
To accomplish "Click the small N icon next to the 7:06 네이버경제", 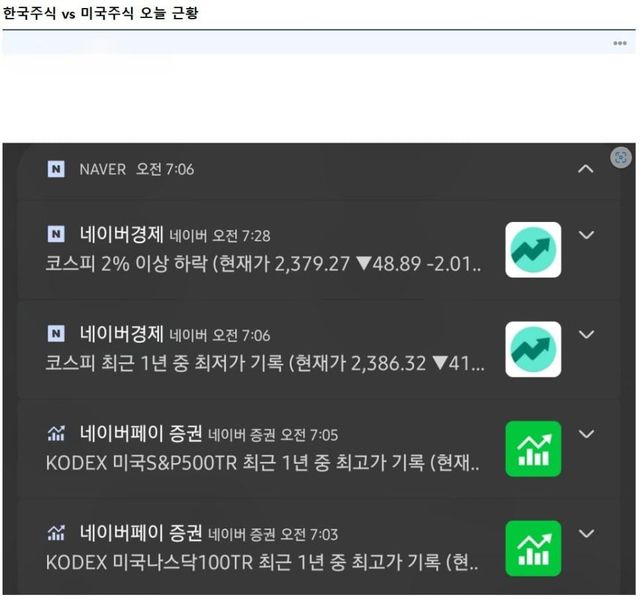I will point(56,334).
